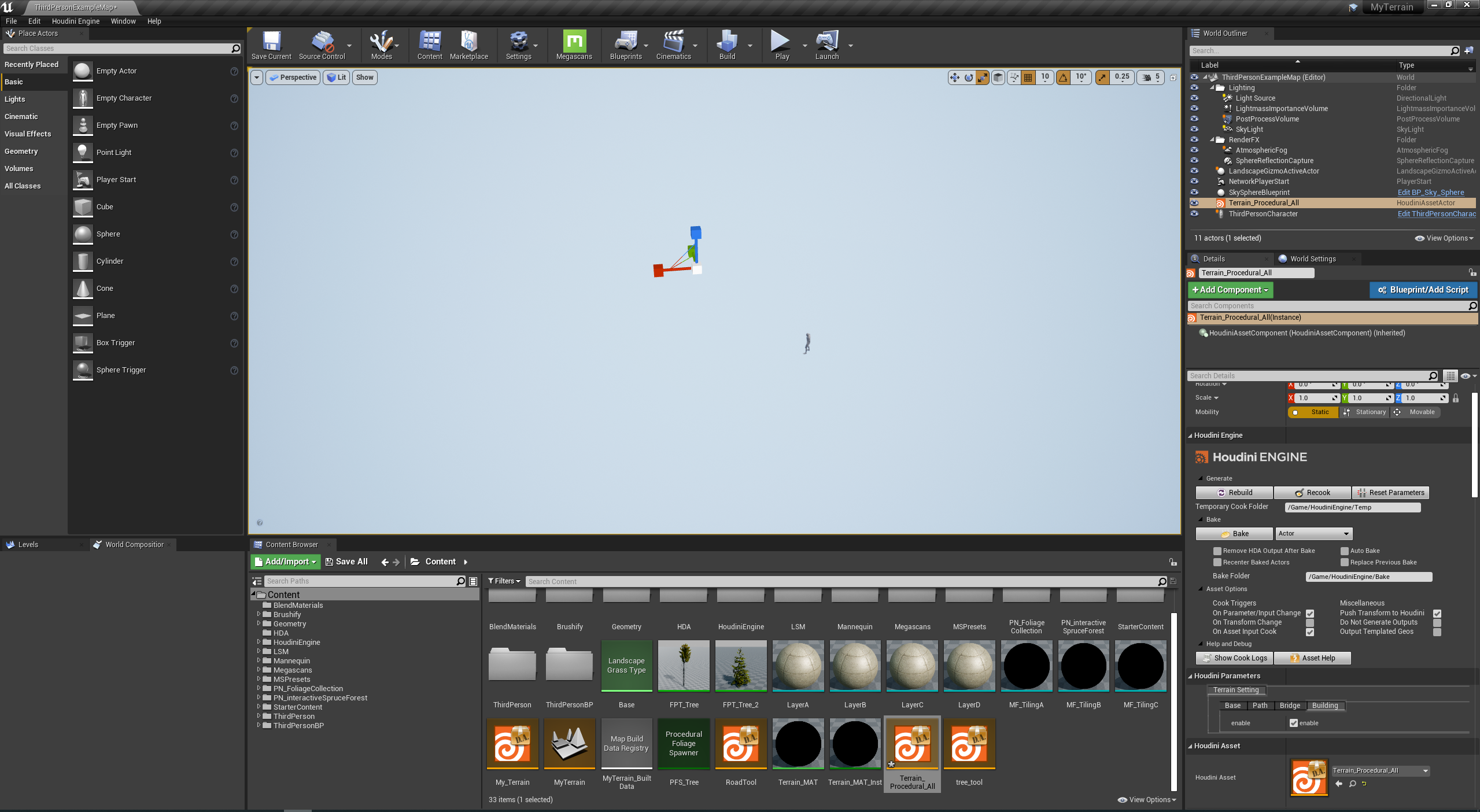Open Content from the main toolbar

(430, 45)
